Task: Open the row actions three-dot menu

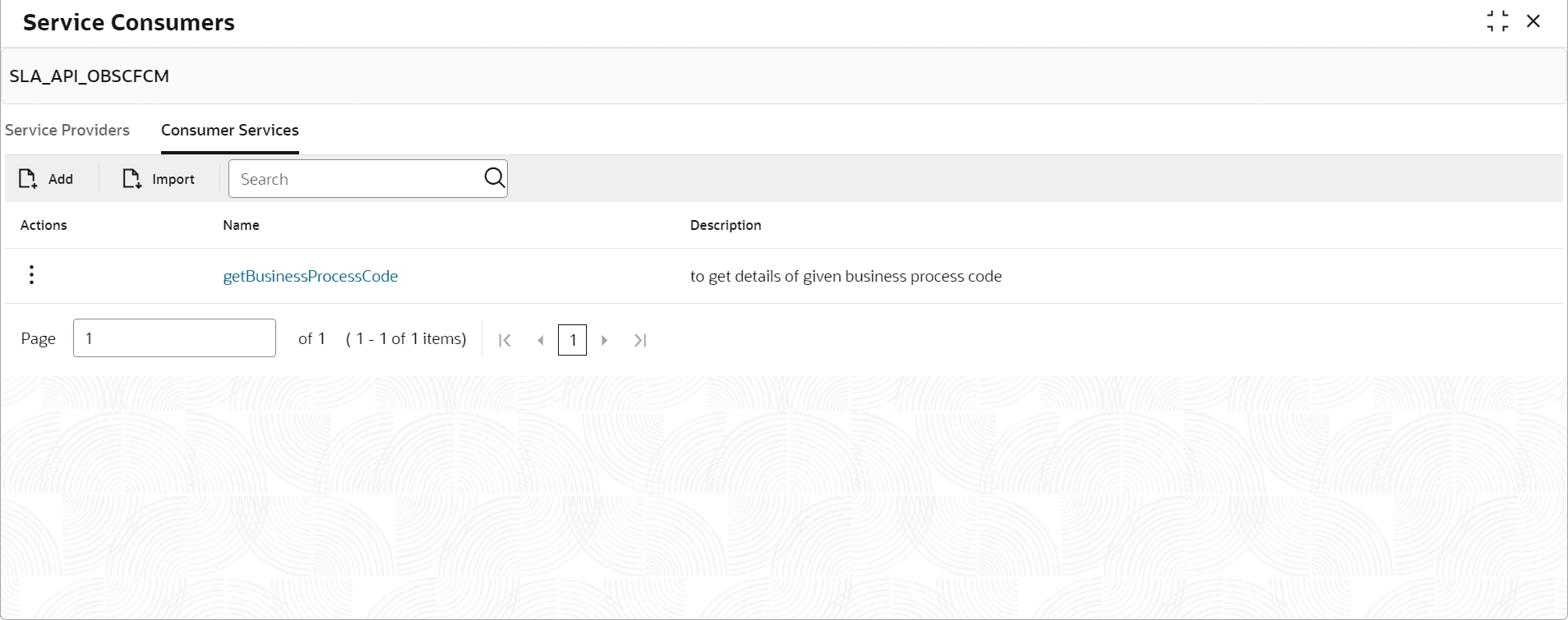Action: click(x=31, y=275)
